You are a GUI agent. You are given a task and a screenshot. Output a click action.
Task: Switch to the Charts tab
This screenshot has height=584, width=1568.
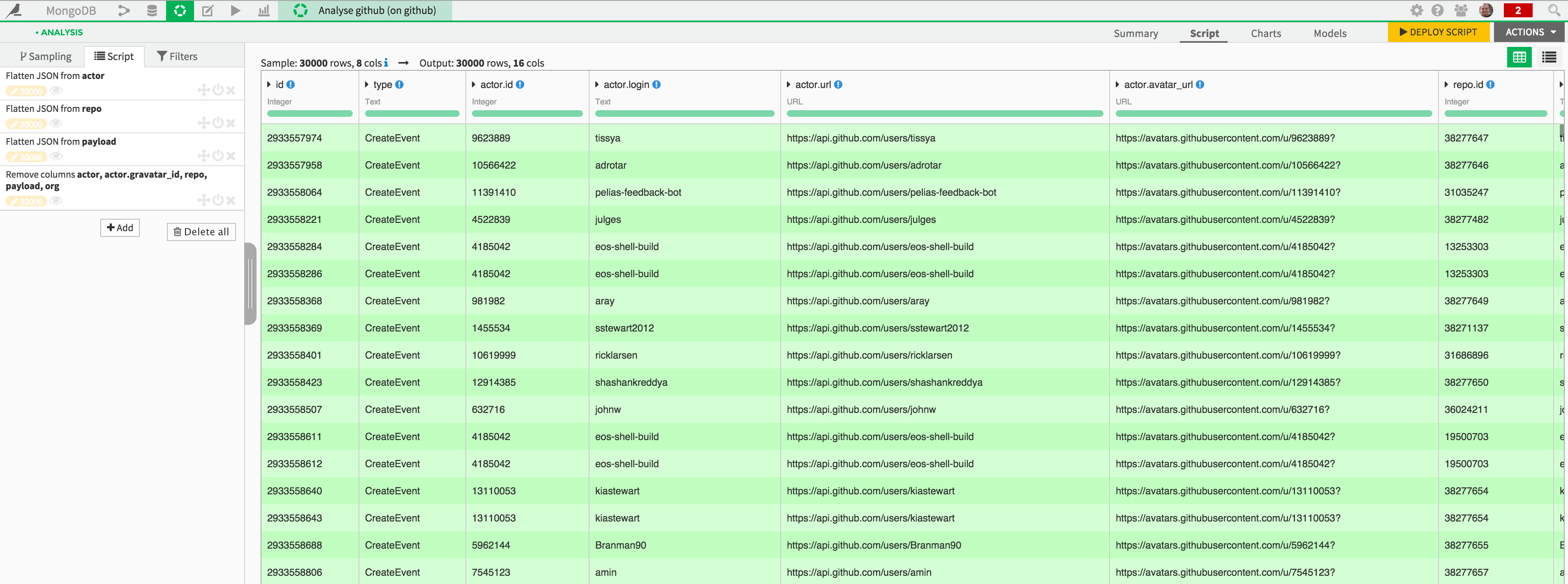tap(1265, 33)
